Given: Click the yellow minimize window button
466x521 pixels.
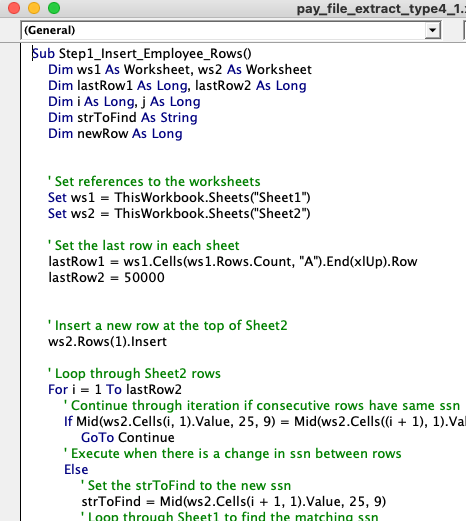Looking at the screenshot, I should click(34, 8).
